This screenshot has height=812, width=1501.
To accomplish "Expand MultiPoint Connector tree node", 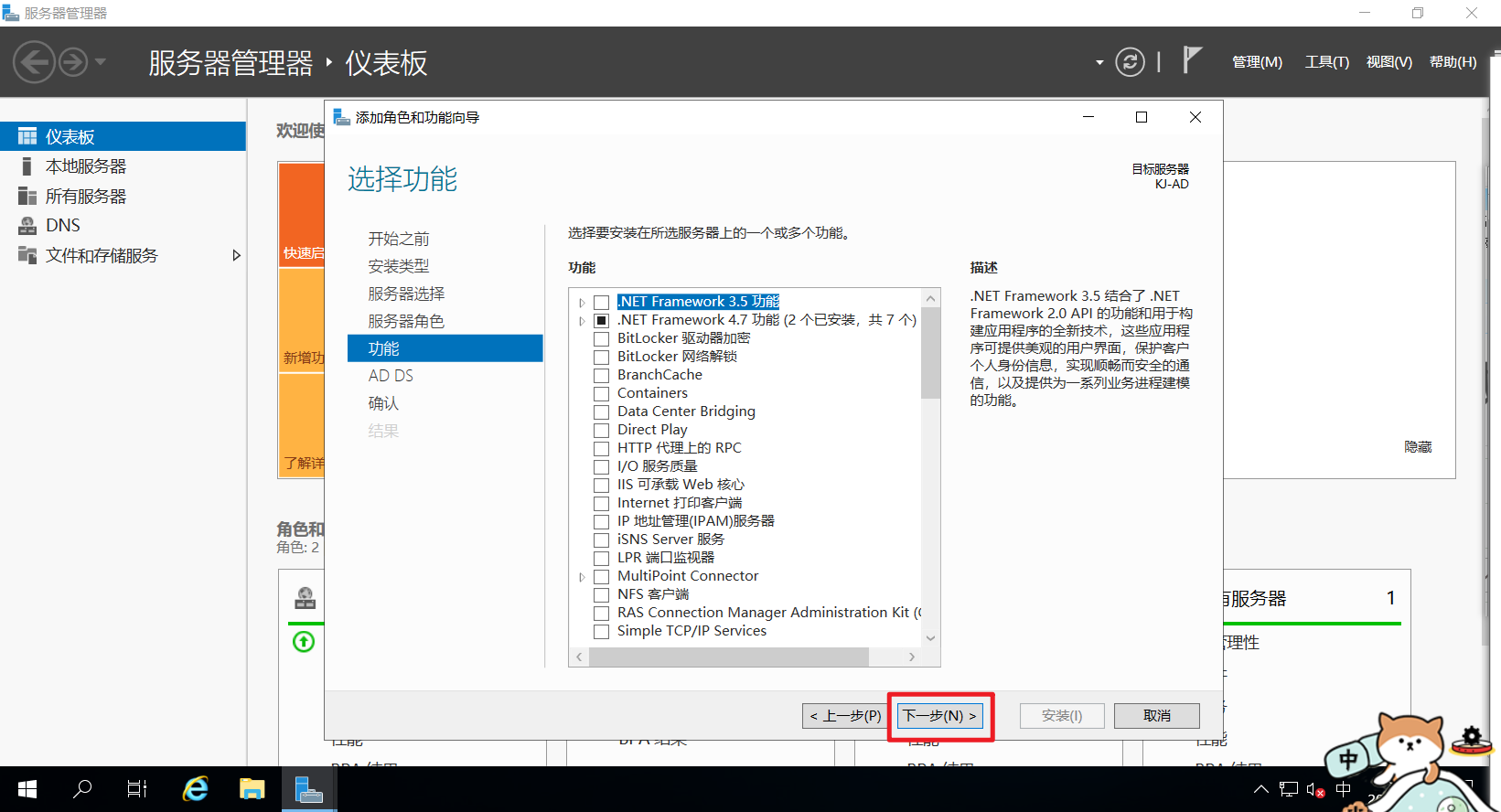I will coord(582,577).
